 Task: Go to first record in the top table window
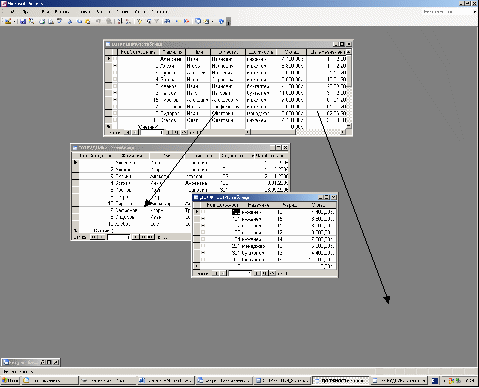coord(127,132)
